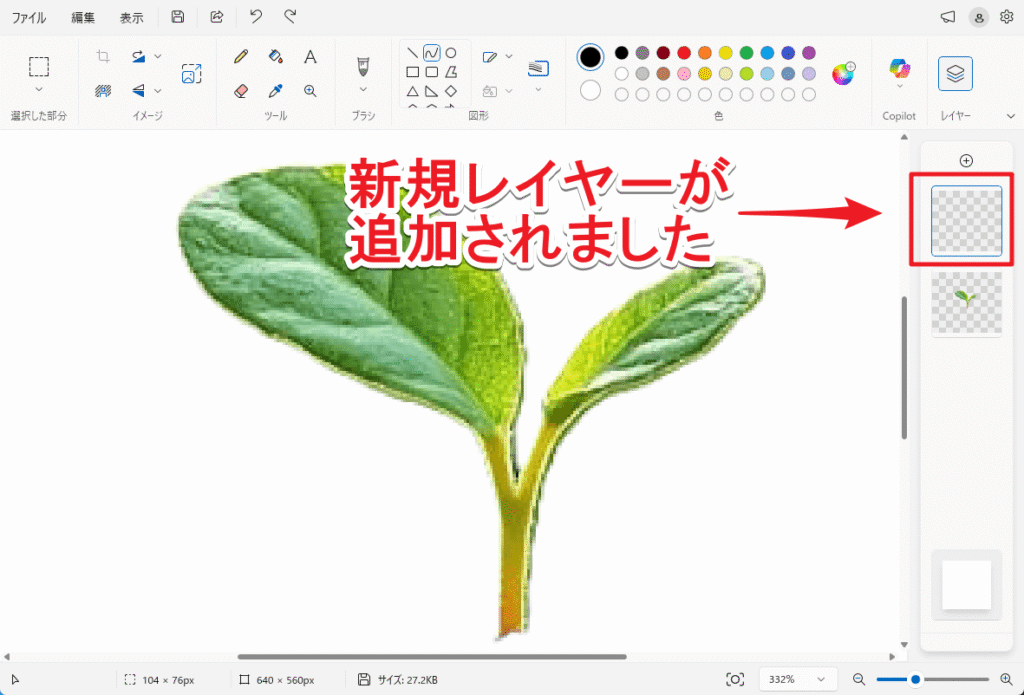Image resolution: width=1024 pixels, height=695 pixels.
Task: Open the Settings gear
Action: [x=1006, y=17]
